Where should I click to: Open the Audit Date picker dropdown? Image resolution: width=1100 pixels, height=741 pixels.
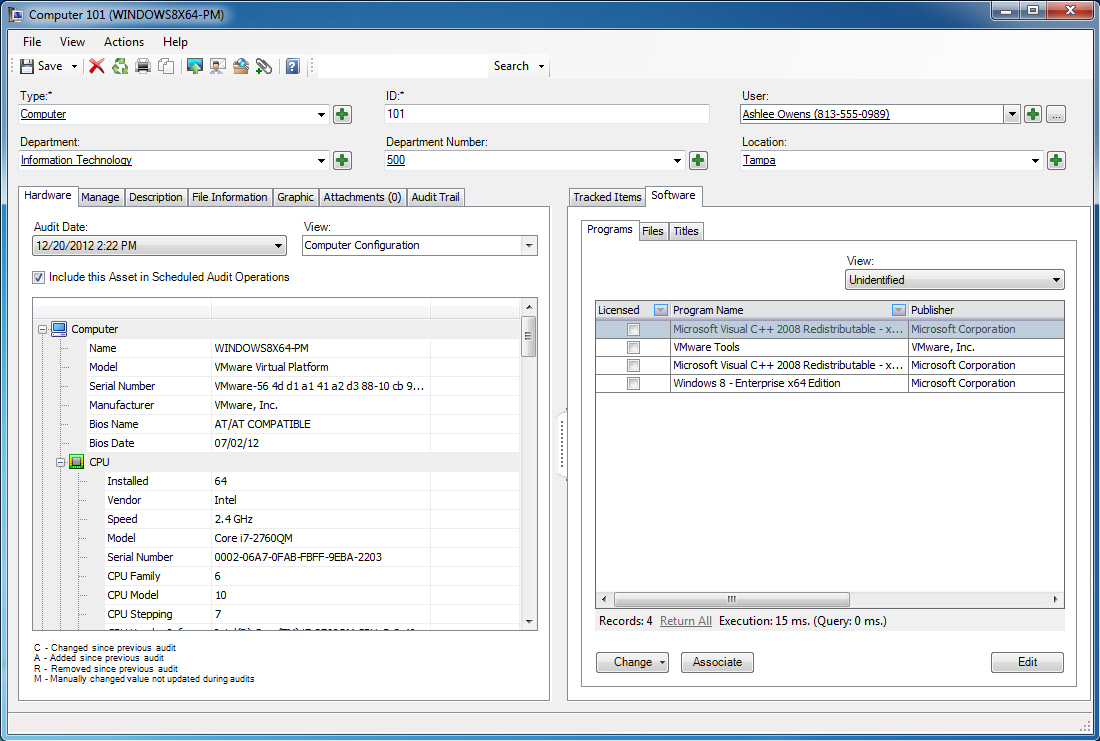click(x=279, y=245)
